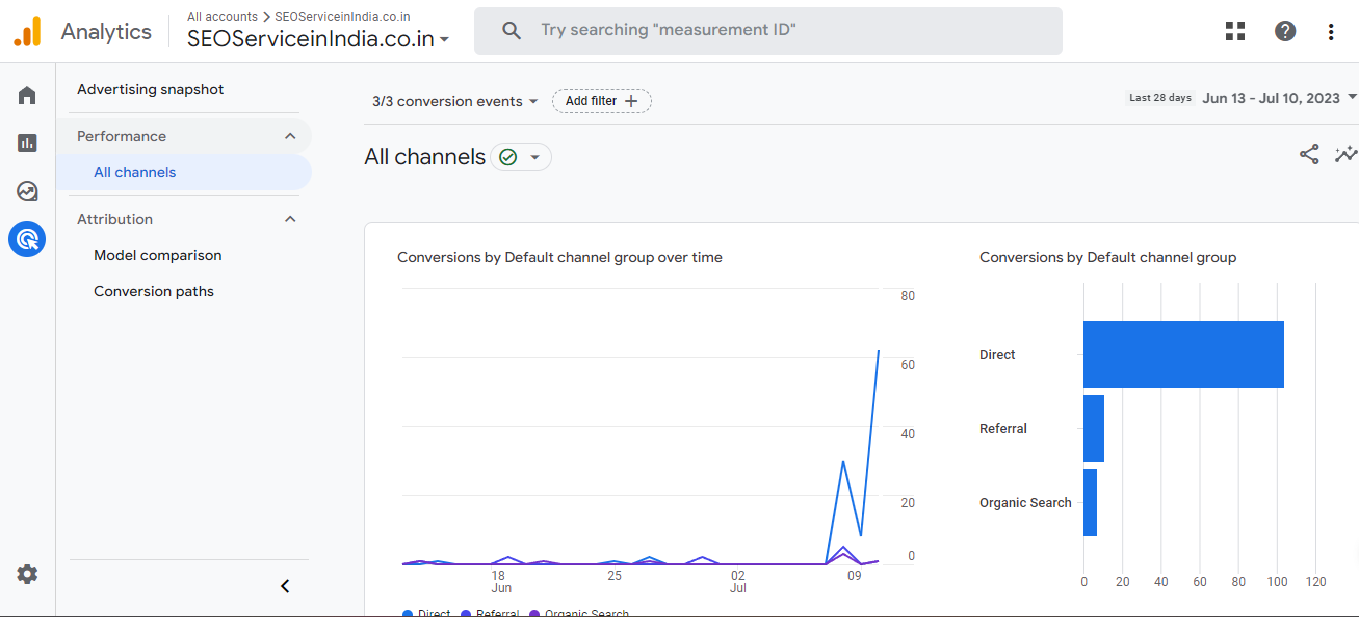
Task: Open the Google apps grid icon
Action: (1235, 31)
